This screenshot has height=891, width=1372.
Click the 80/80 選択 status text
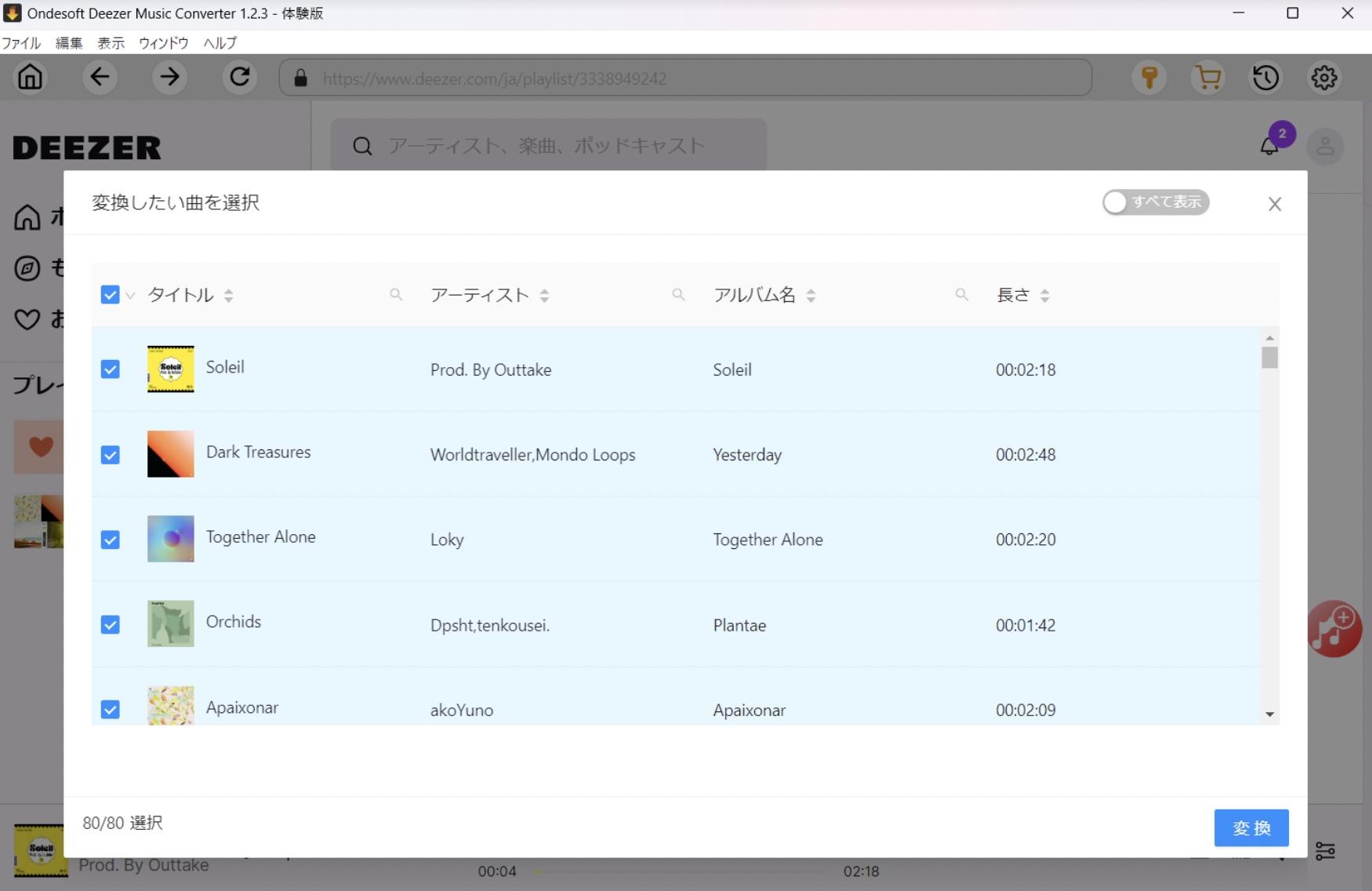[x=122, y=823]
